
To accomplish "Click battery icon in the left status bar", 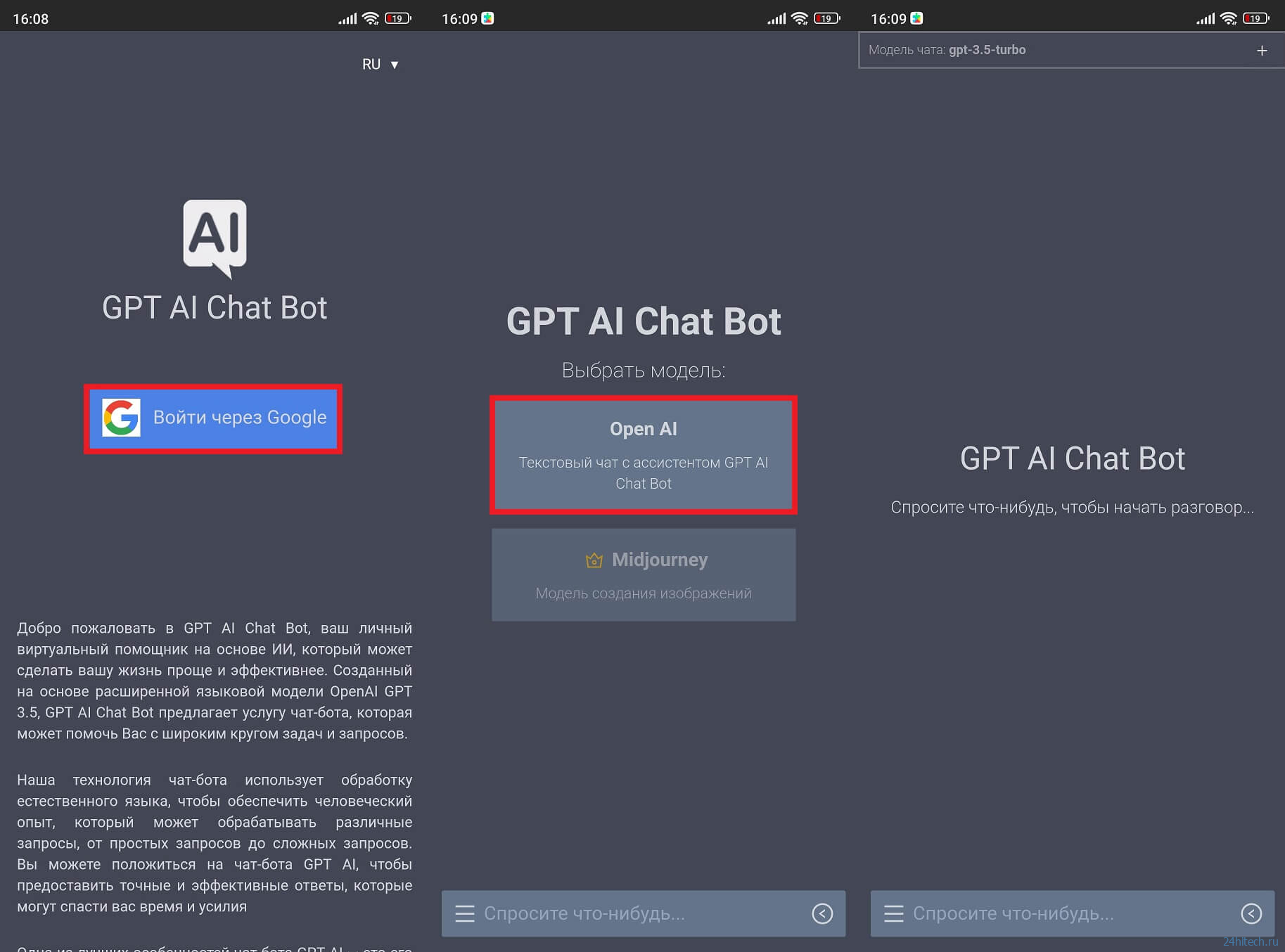I will [398, 18].
